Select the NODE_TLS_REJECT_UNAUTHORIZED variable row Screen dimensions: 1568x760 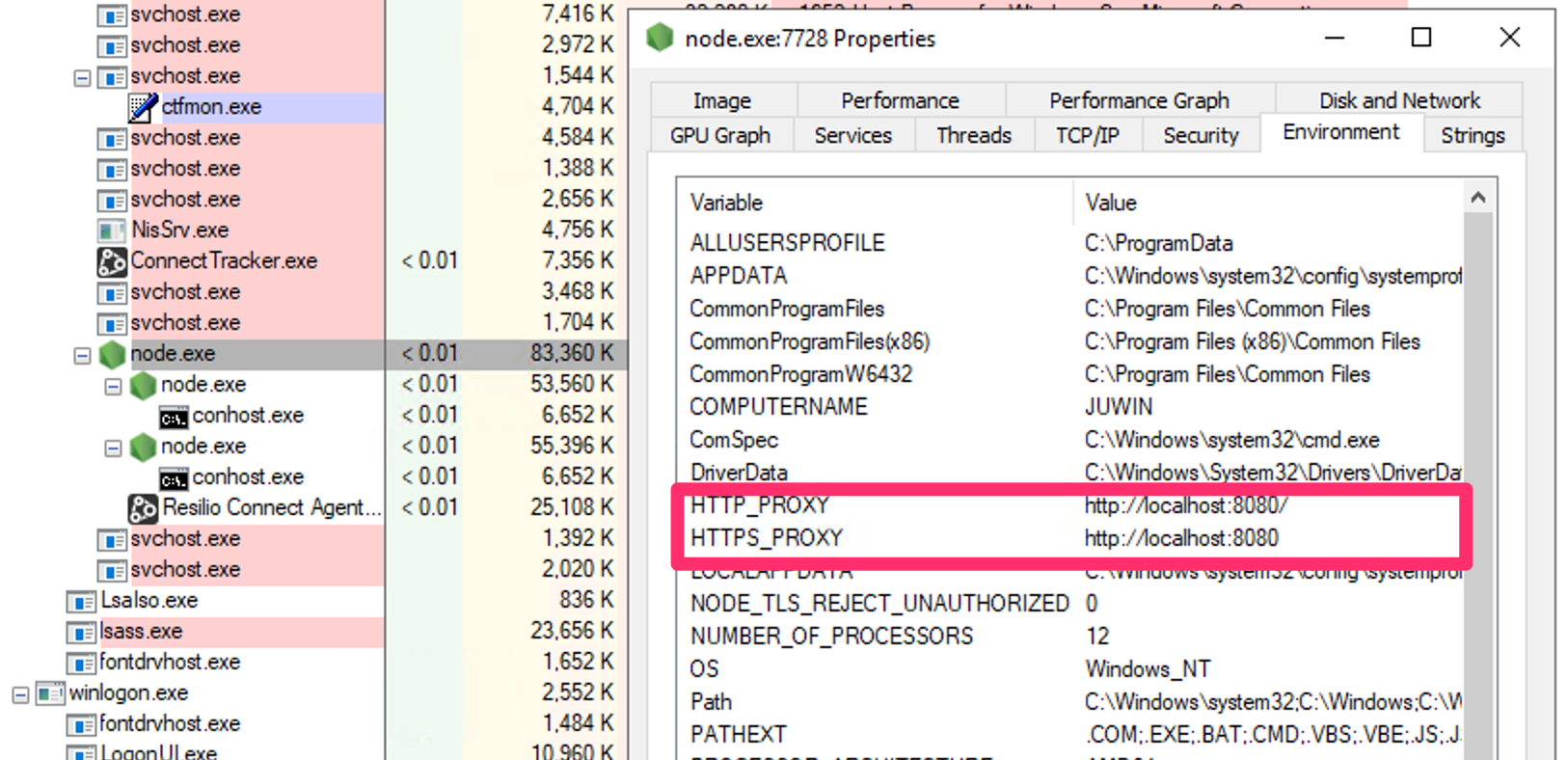click(x=879, y=604)
